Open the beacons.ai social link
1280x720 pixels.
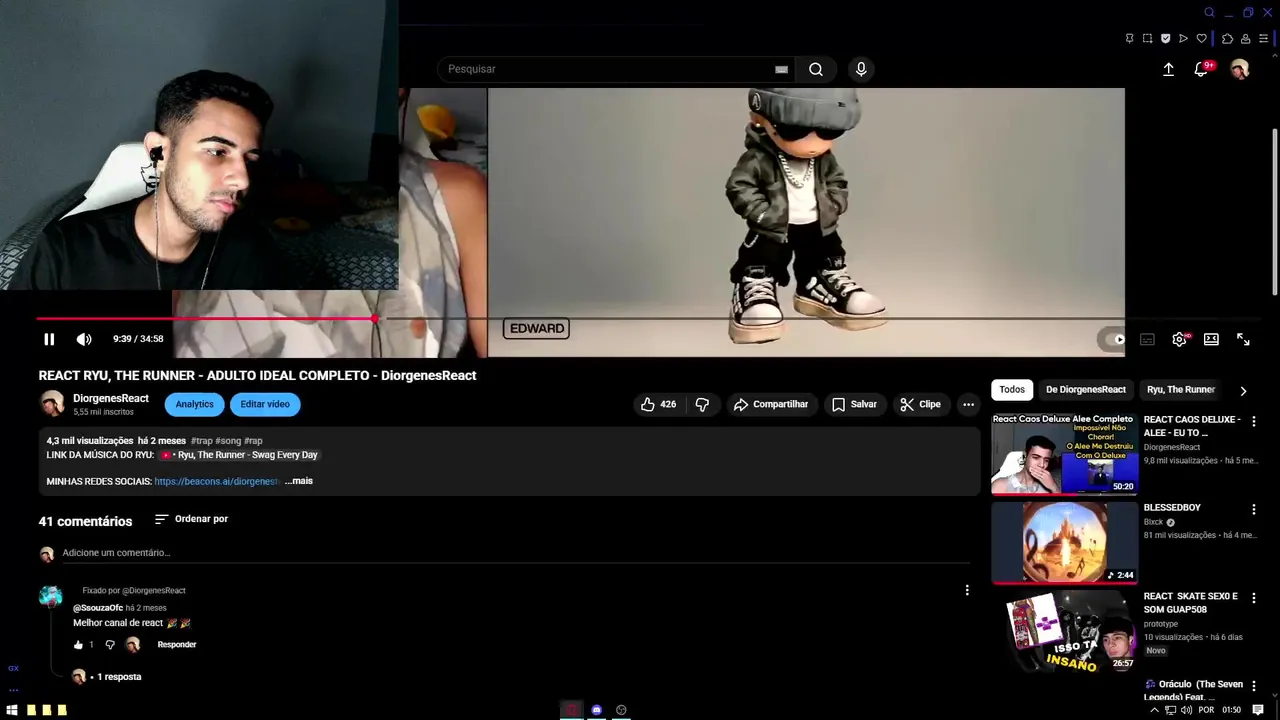click(x=216, y=481)
